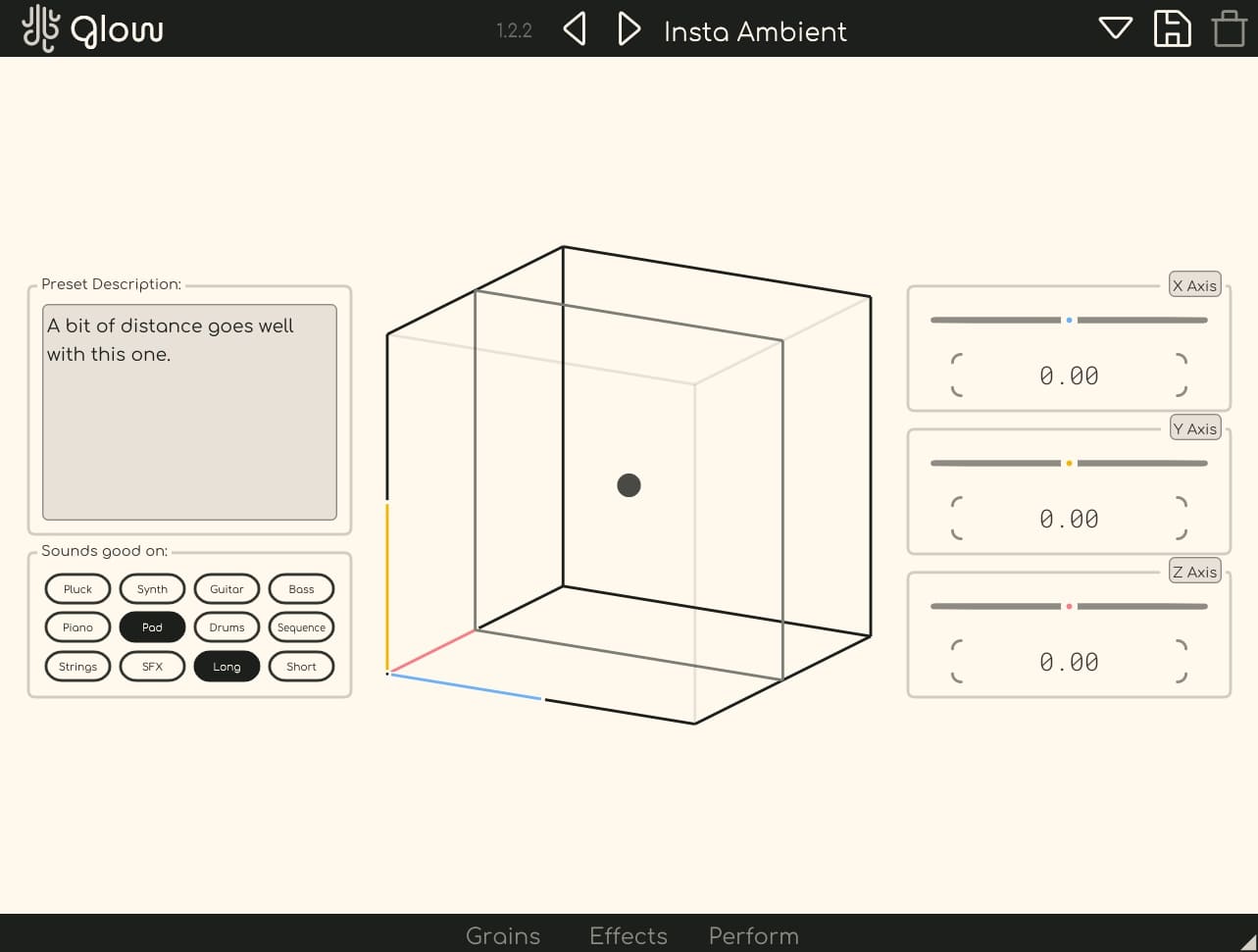This screenshot has width=1258, height=952.
Task: Enable the Synth sound tag
Action: tap(152, 588)
